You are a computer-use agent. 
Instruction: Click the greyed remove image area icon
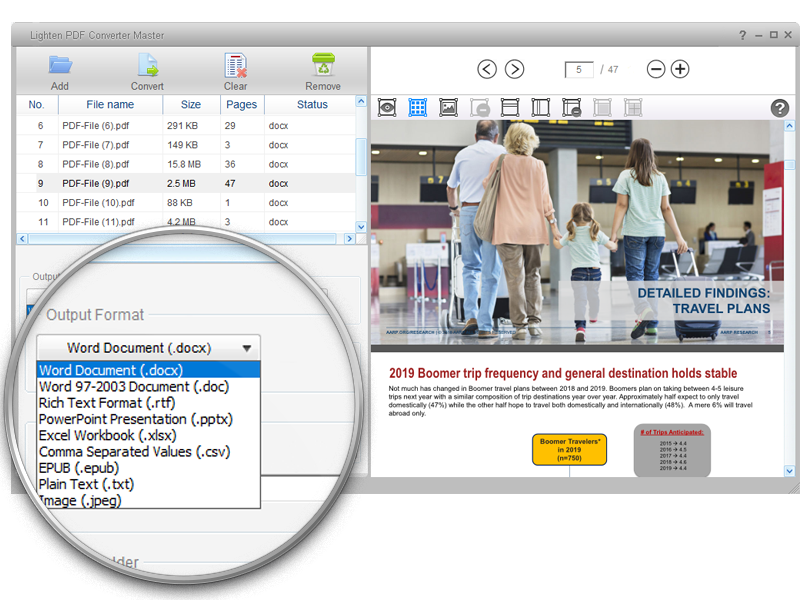coord(480,108)
